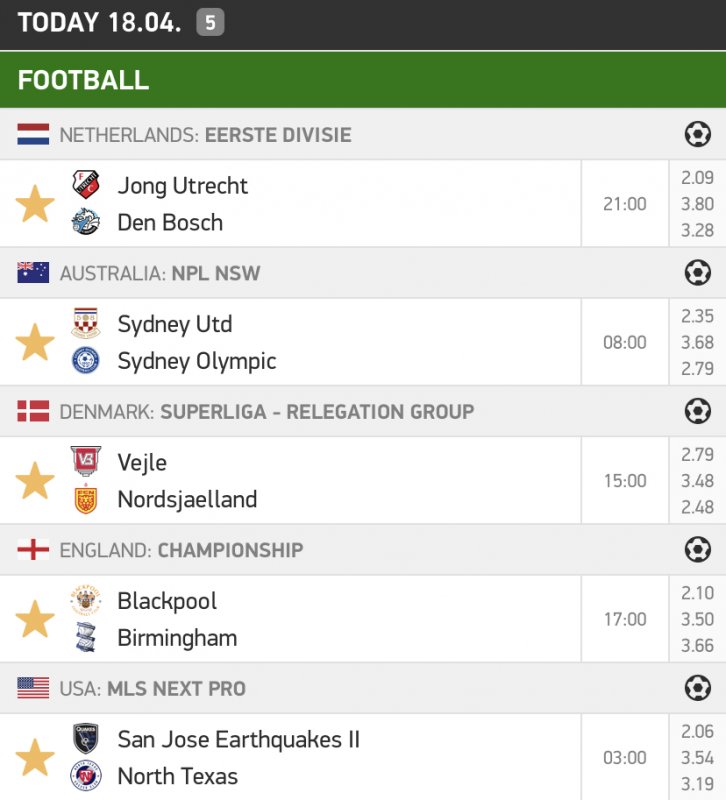Click the Netherlands flag icon
726x800 pixels.
pos(33,134)
